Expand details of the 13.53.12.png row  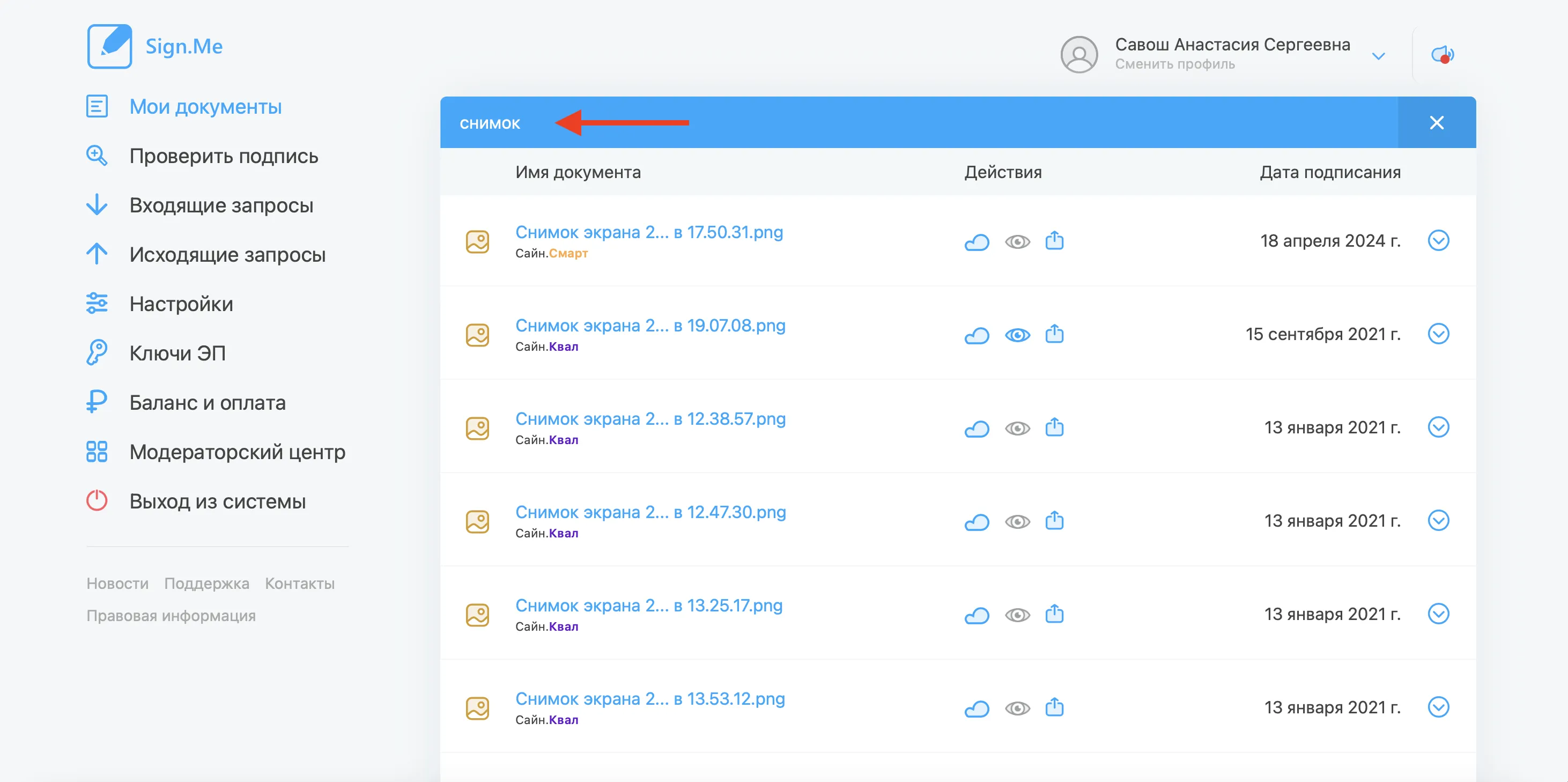[x=1438, y=706]
